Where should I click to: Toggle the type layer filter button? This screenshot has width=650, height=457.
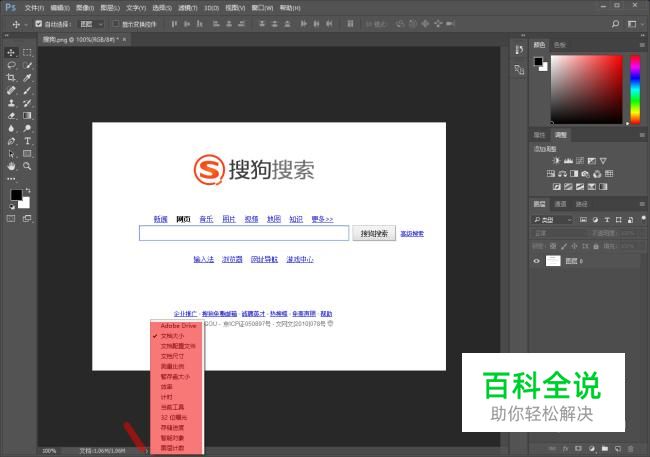click(607, 220)
